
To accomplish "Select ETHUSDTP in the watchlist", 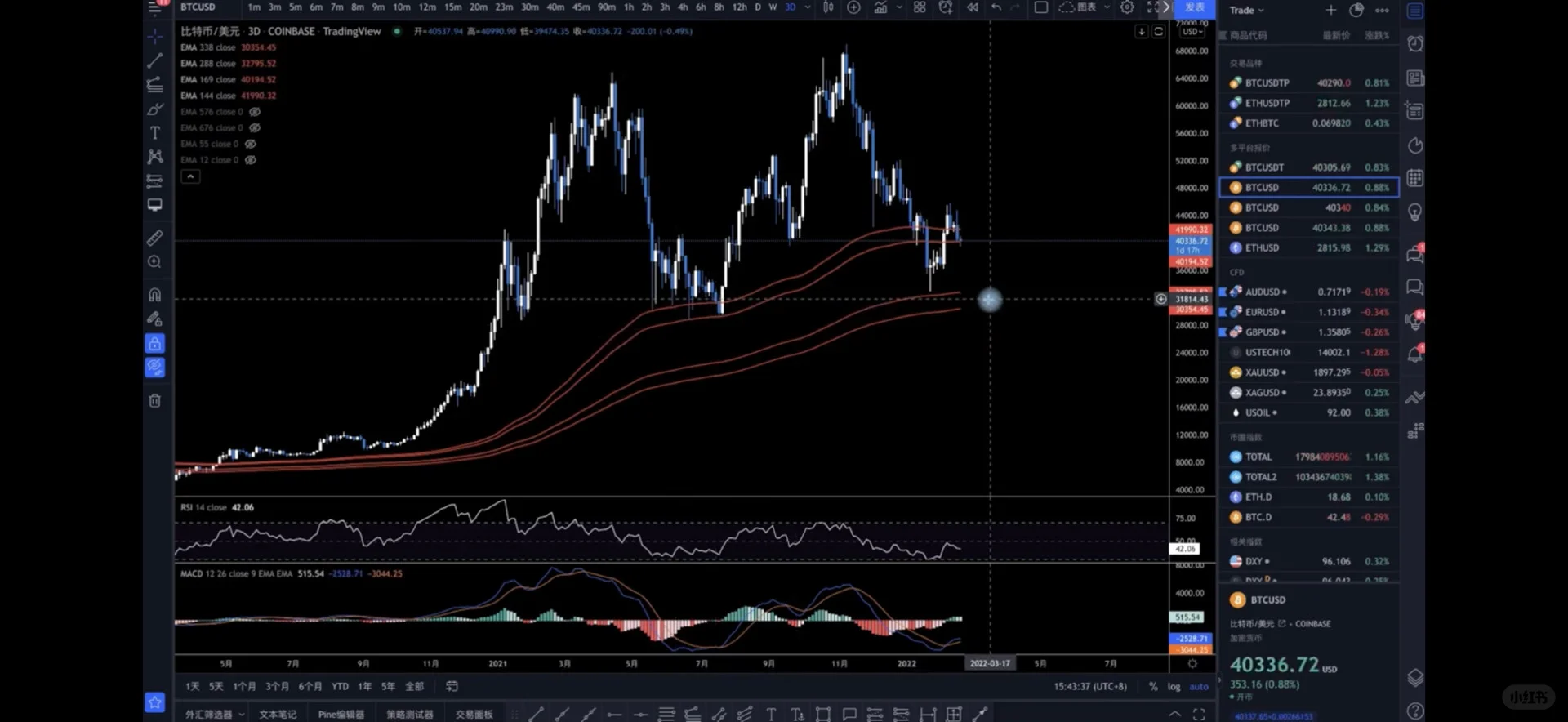I will coord(1309,103).
